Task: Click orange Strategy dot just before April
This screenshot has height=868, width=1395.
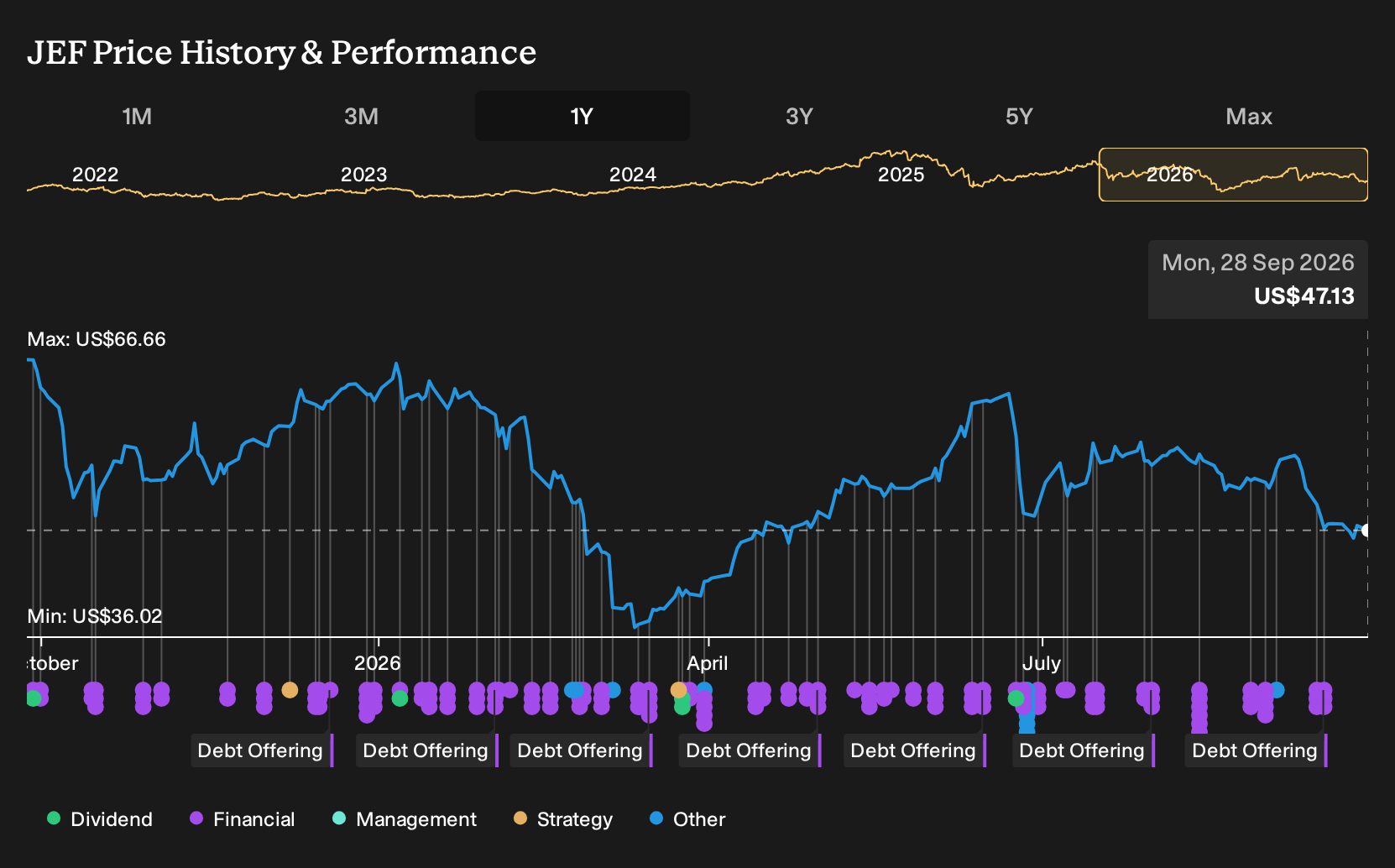Action: 678,690
